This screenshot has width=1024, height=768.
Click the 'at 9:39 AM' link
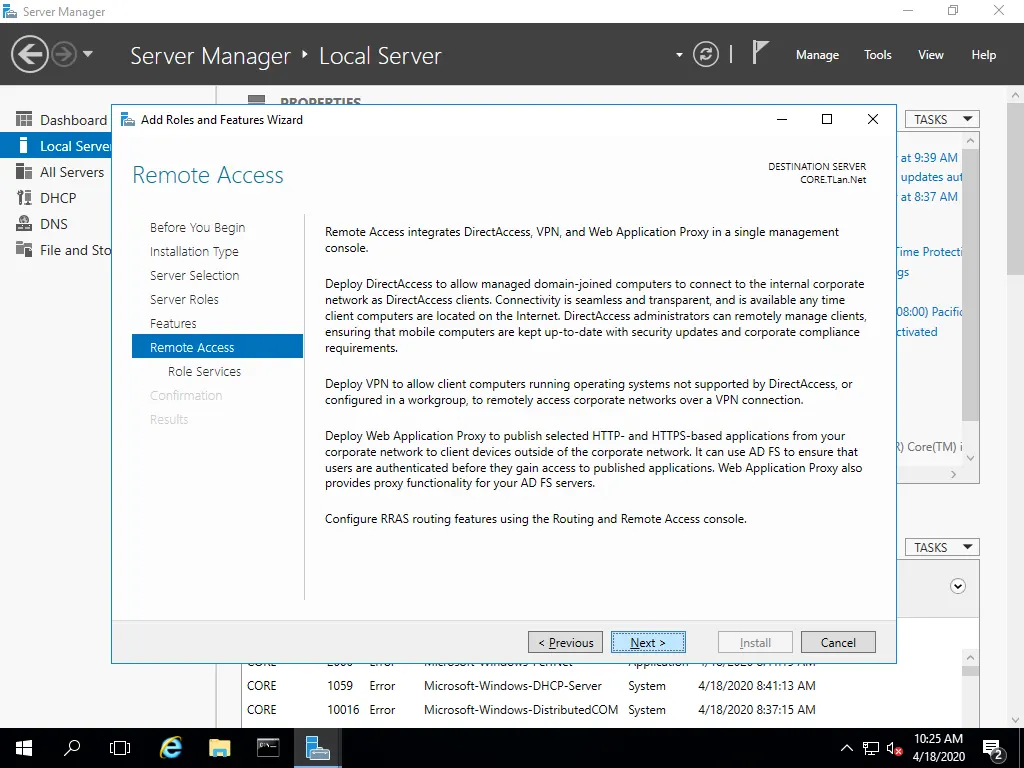(x=929, y=157)
